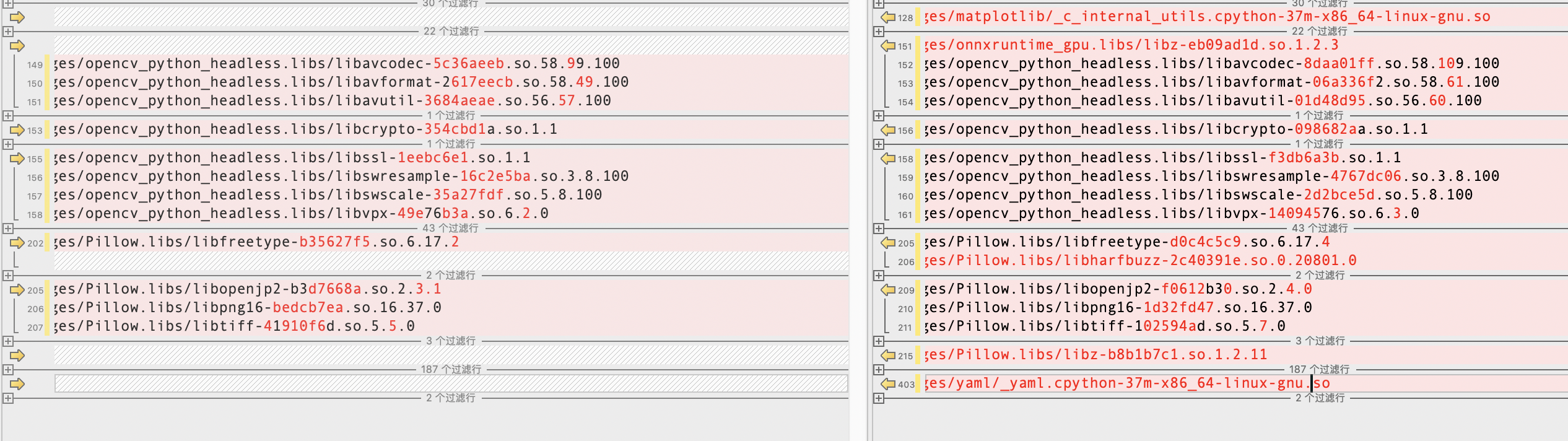The width and height of the screenshot is (1568, 441).
Task: Select right line libssl-f3db6a3b.so.1.1
Action: tap(1245, 158)
